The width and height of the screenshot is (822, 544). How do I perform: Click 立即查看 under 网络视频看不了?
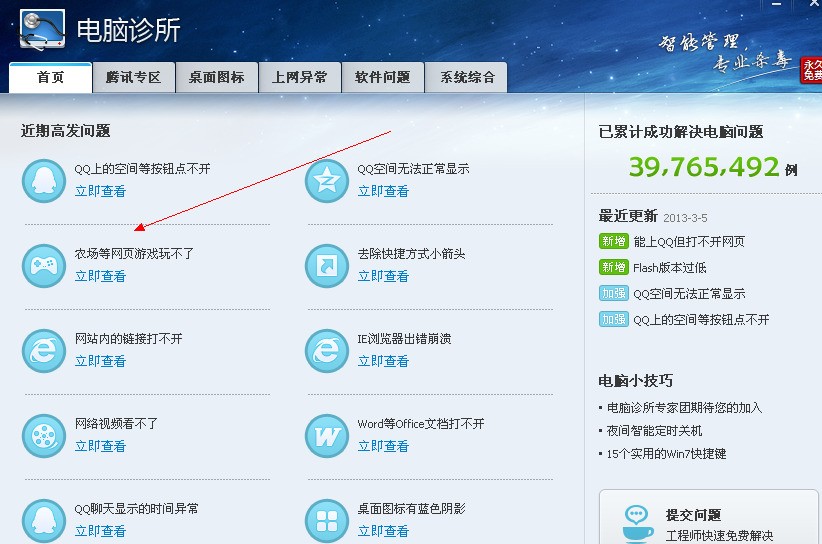tap(100, 446)
